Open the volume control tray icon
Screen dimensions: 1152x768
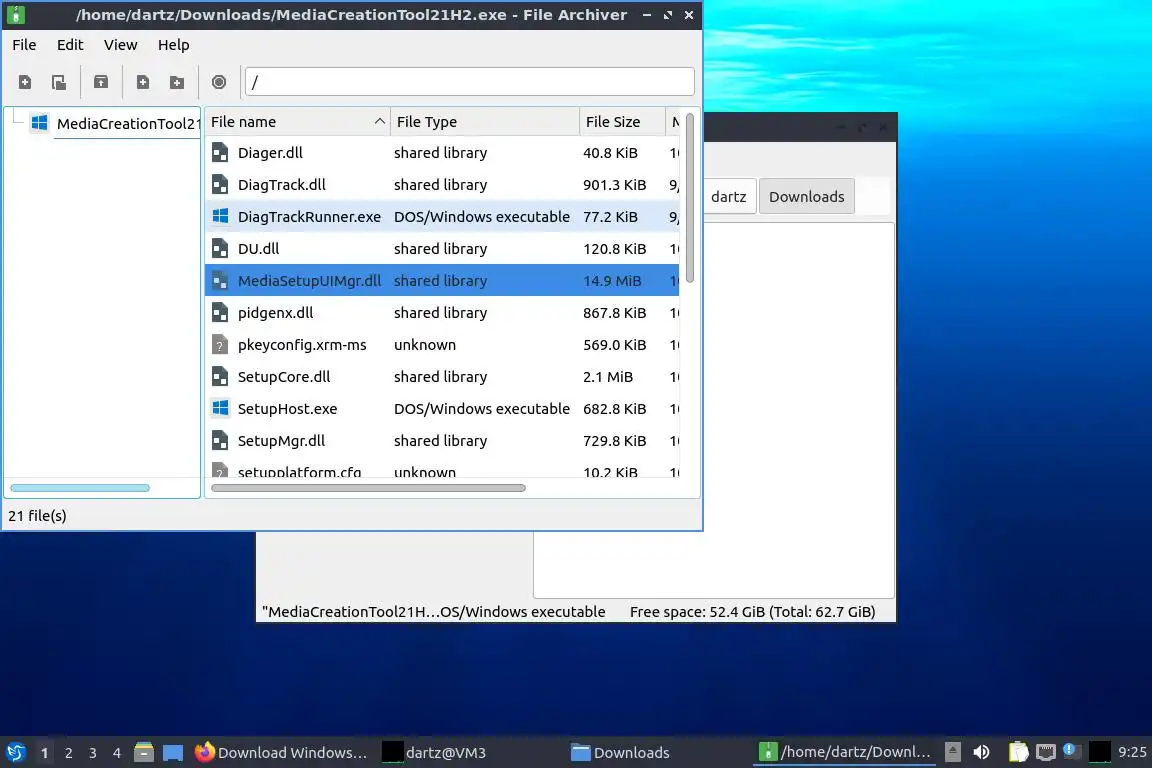[982, 752]
